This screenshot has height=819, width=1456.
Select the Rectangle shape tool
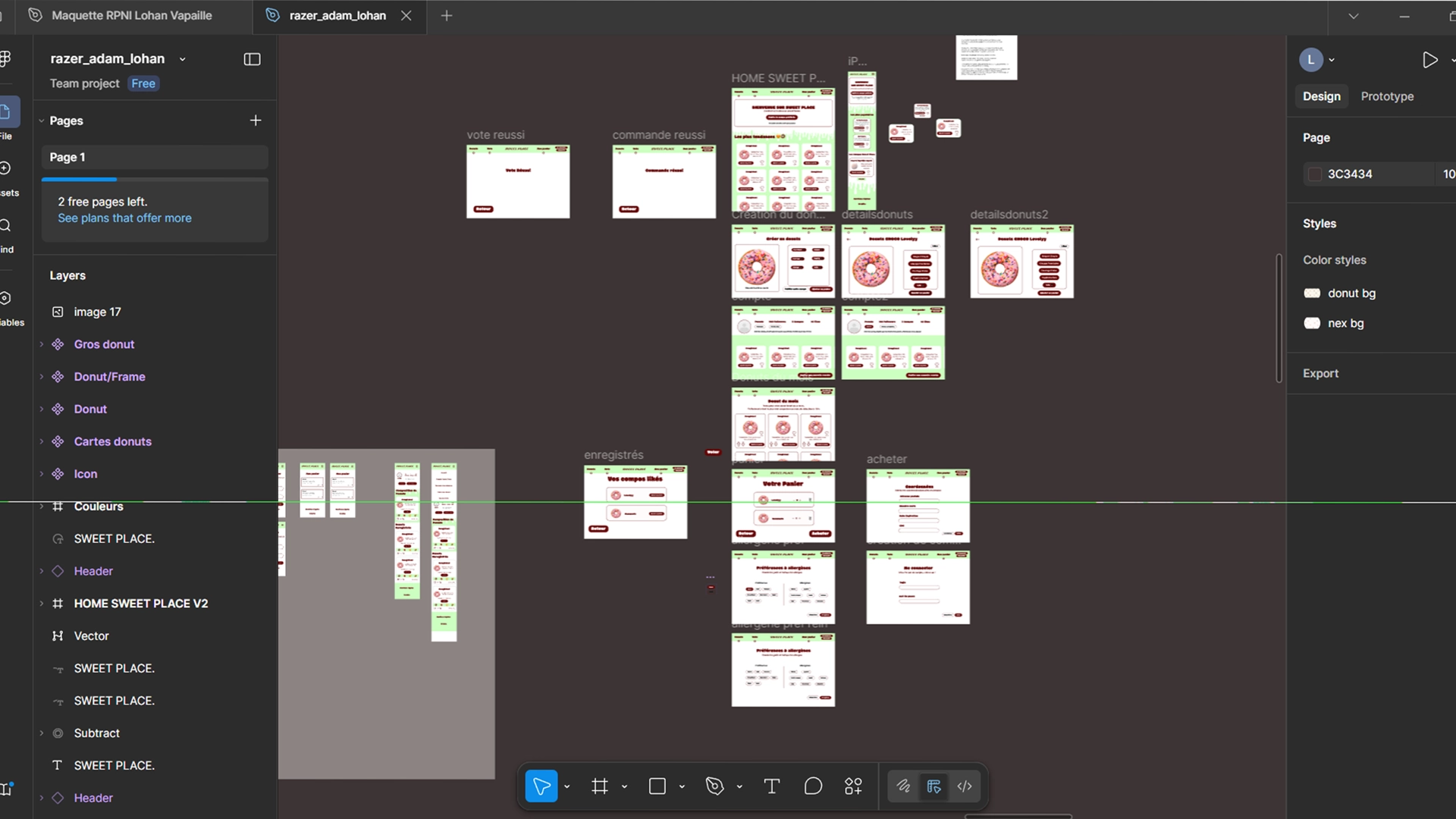pyautogui.click(x=657, y=786)
